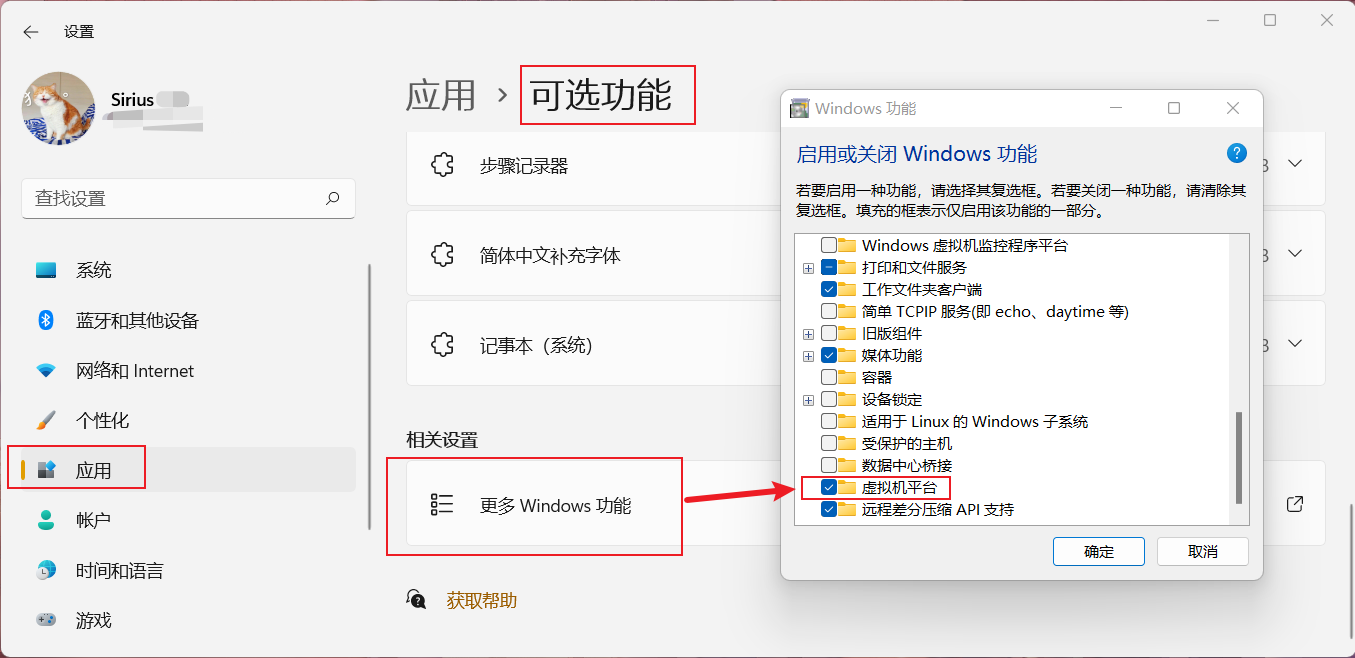Screen dimensions: 1355x658
Task: Click the Wi-Fi network icon
Action: (46, 371)
